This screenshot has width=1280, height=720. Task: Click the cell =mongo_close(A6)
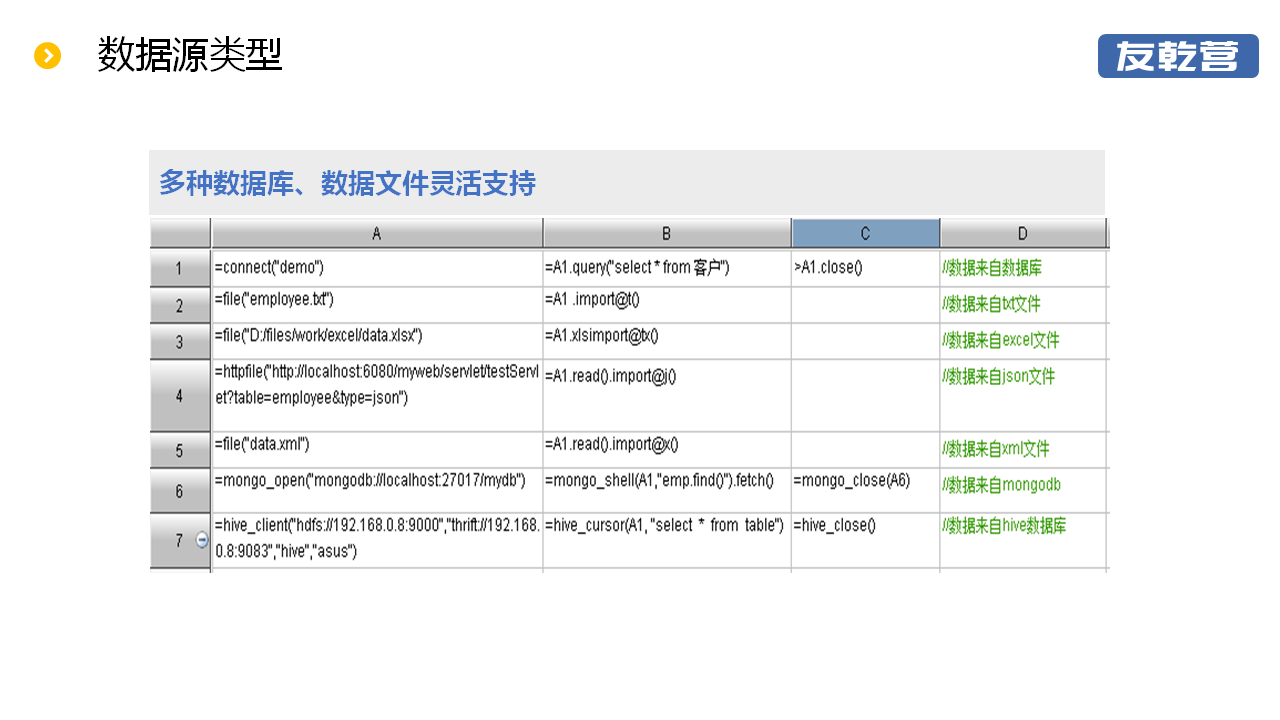pyautogui.click(x=866, y=491)
